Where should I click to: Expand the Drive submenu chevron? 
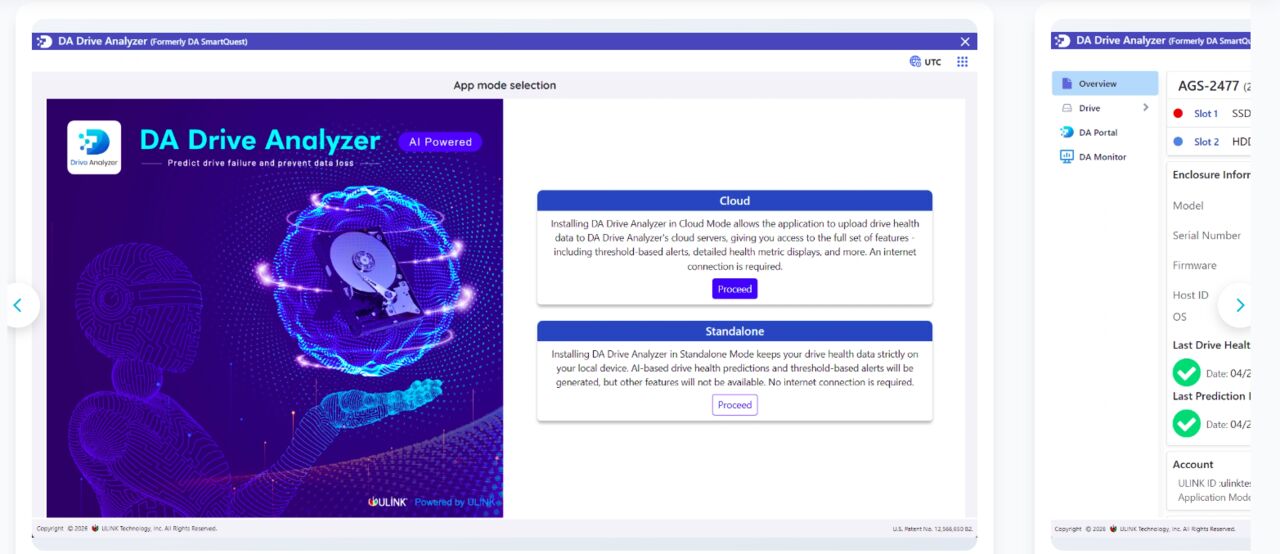[1146, 107]
